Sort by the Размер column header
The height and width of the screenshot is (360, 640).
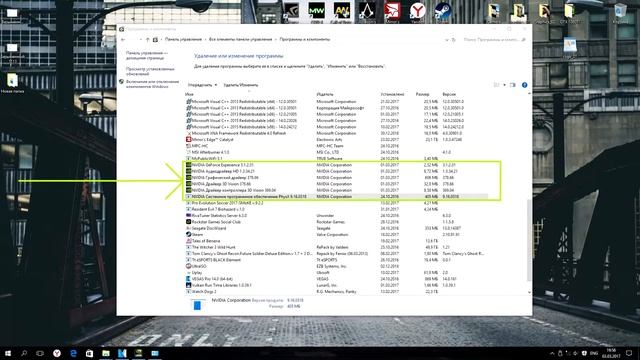point(422,94)
